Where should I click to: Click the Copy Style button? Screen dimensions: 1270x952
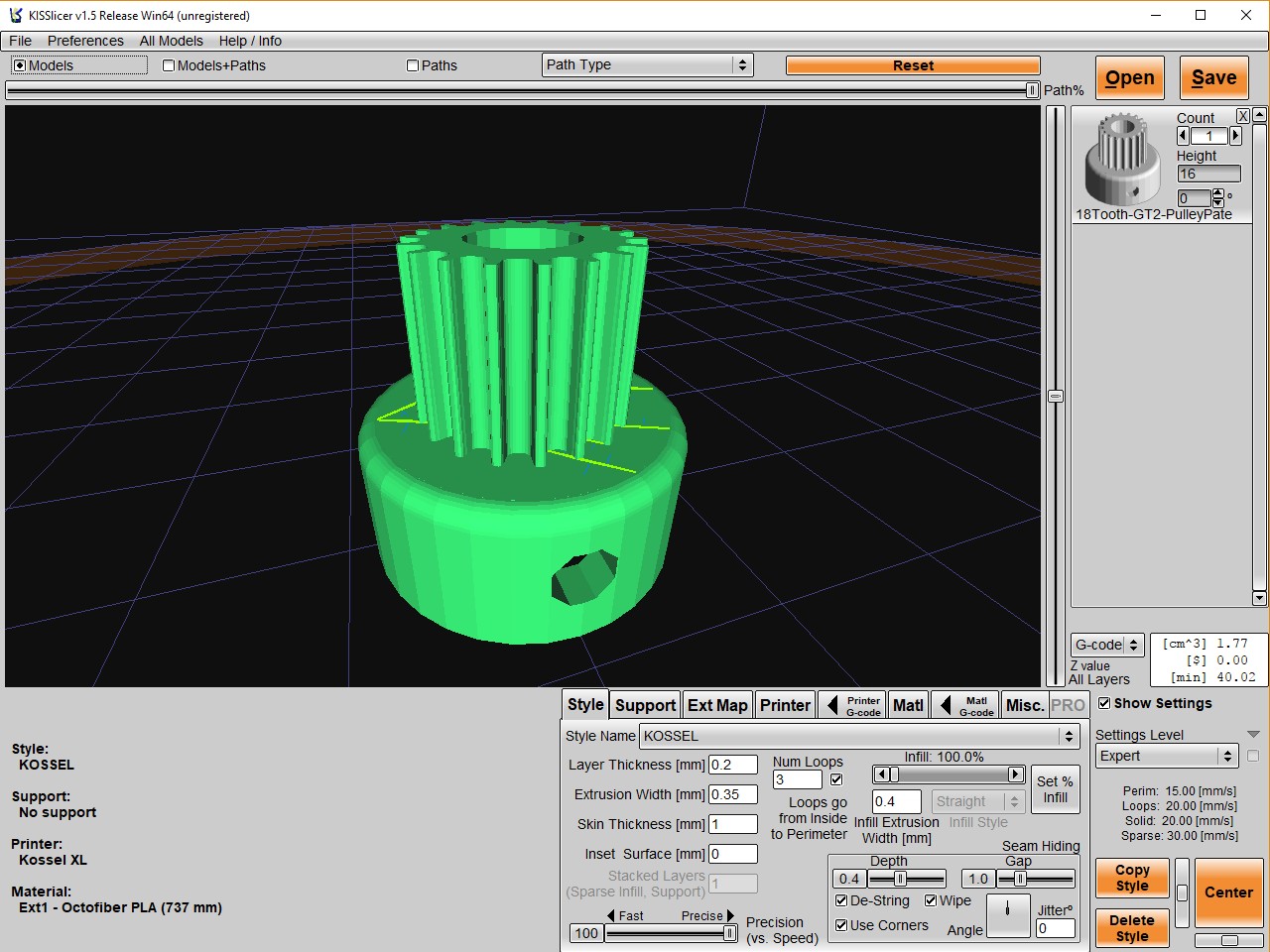[1131, 878]
